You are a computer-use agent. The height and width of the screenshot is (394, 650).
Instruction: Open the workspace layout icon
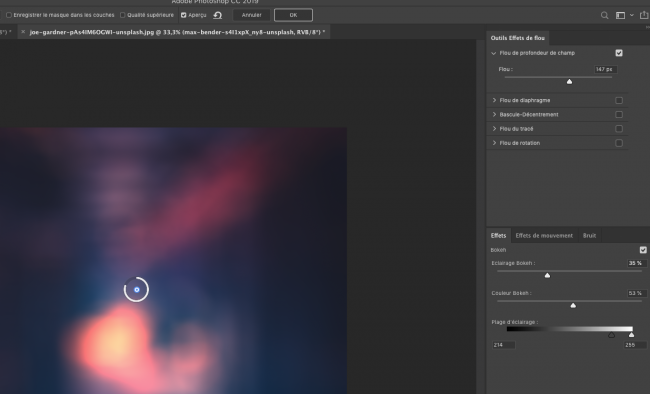tap(620, 15)
